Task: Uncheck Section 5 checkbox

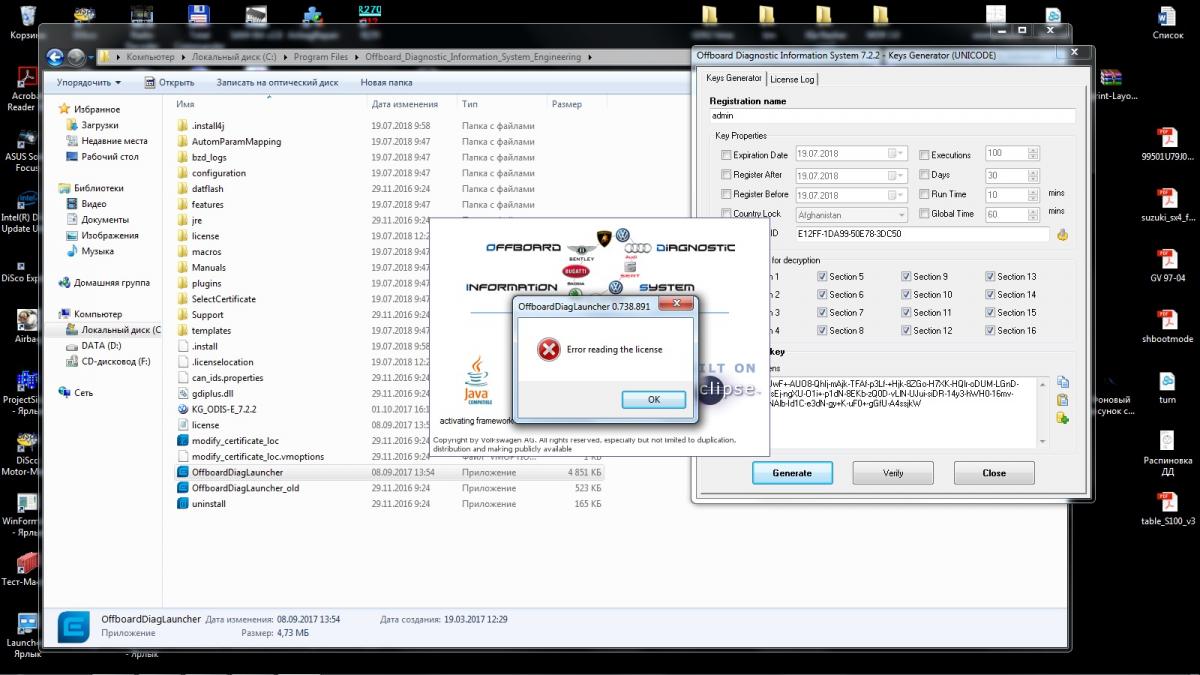Action: 822,277
